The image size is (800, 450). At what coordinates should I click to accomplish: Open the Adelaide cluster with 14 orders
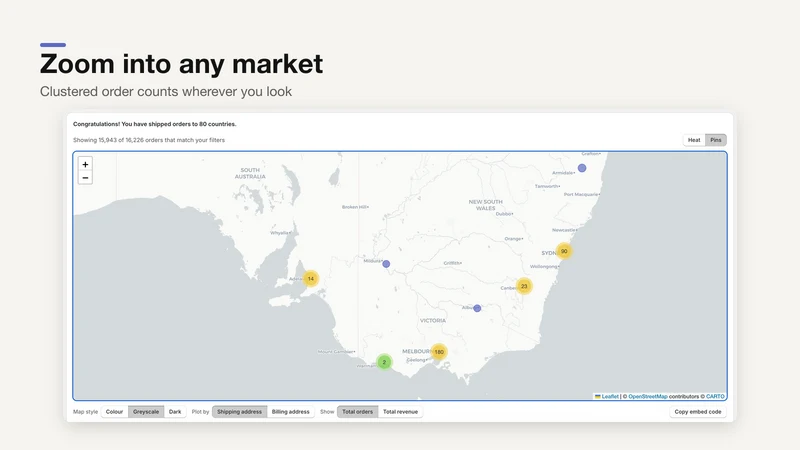(x=311, y=279)
